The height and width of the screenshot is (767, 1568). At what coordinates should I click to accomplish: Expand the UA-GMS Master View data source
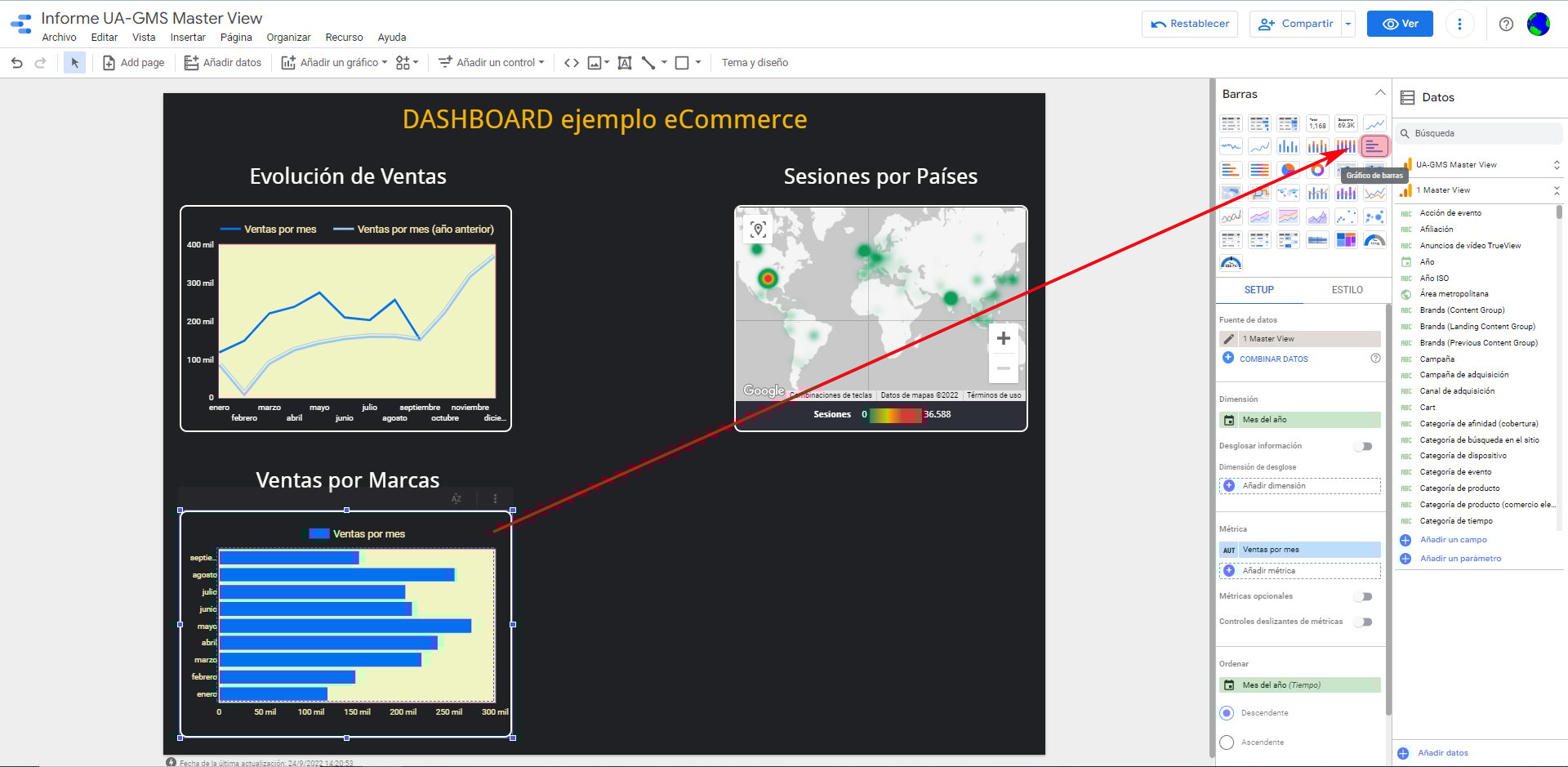1557,165
